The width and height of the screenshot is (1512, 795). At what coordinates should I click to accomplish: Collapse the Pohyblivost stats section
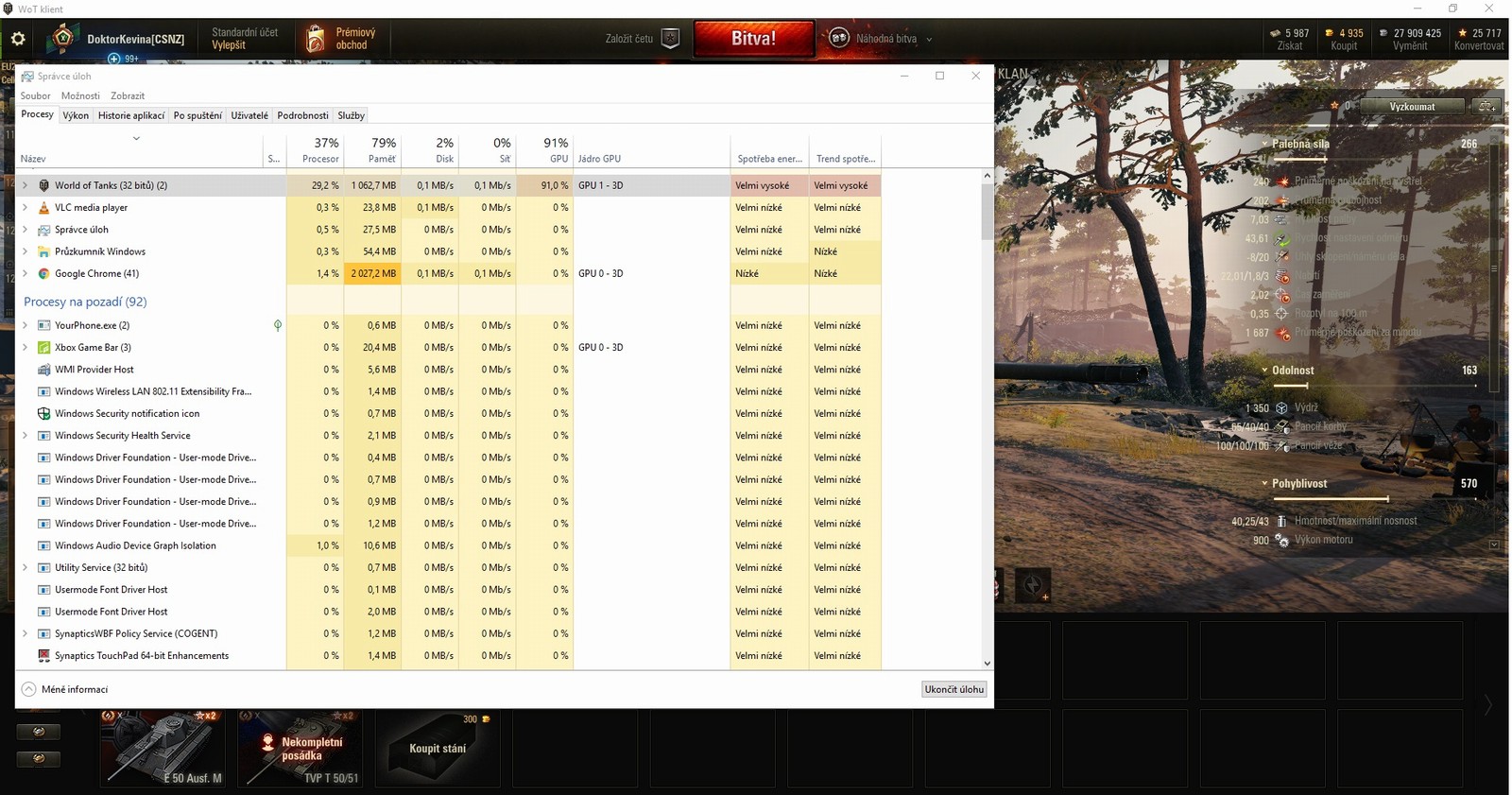pos(1264,484)
